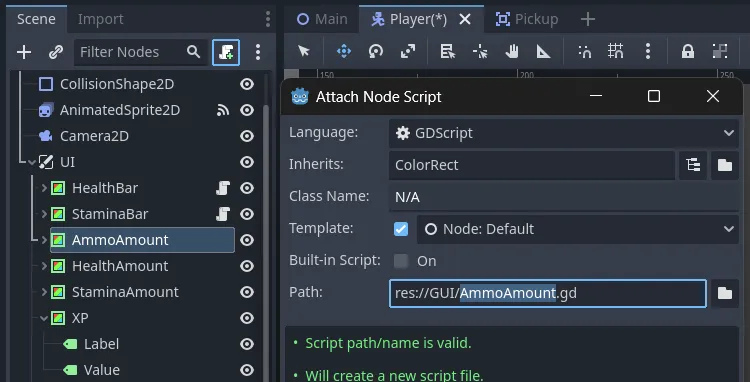Click the script Path input field
The width and height of the screenshot is (750, 382).
[x=548, y=293]
